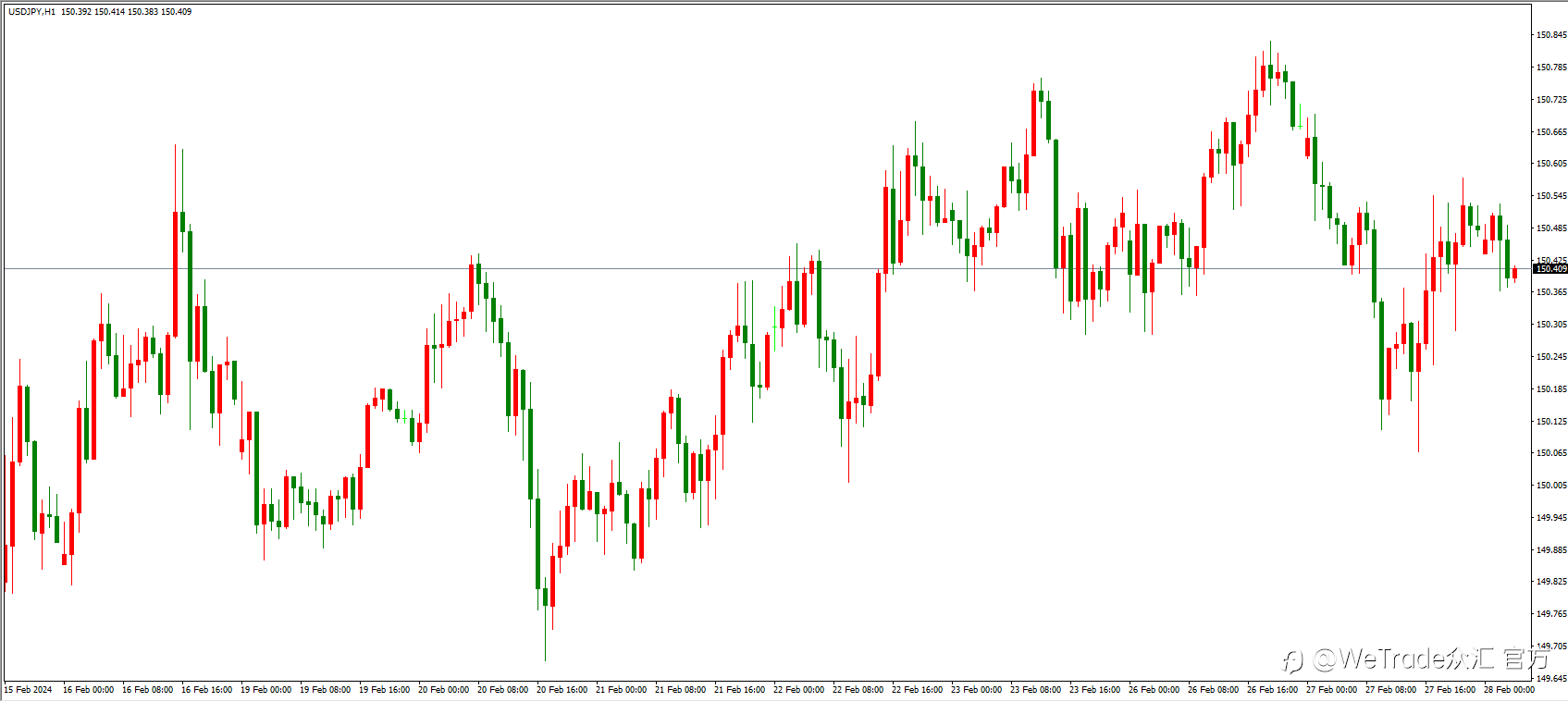The image size is (1568, 702).
Task: Click the 150.065 price axis label
Action: tap(1551, 453)
